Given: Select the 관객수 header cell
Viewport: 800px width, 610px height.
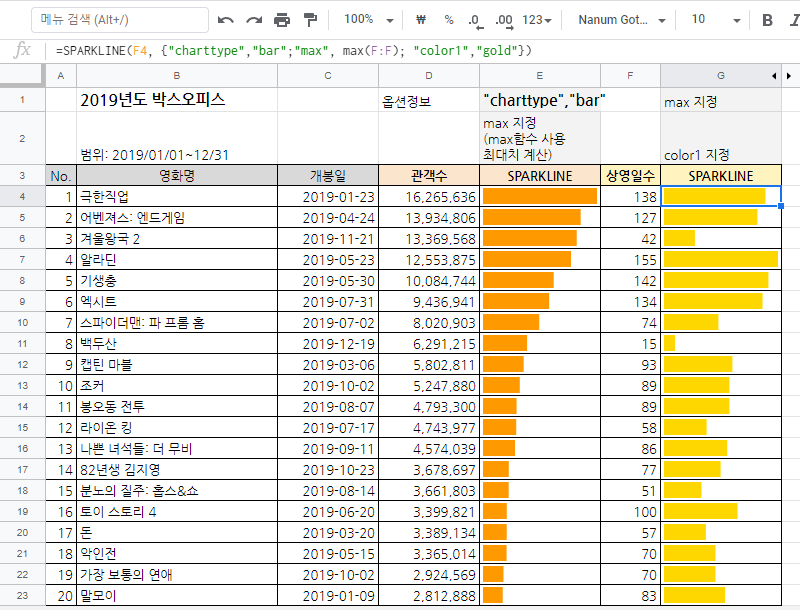Looking at the screenshot, I should 429,176.
